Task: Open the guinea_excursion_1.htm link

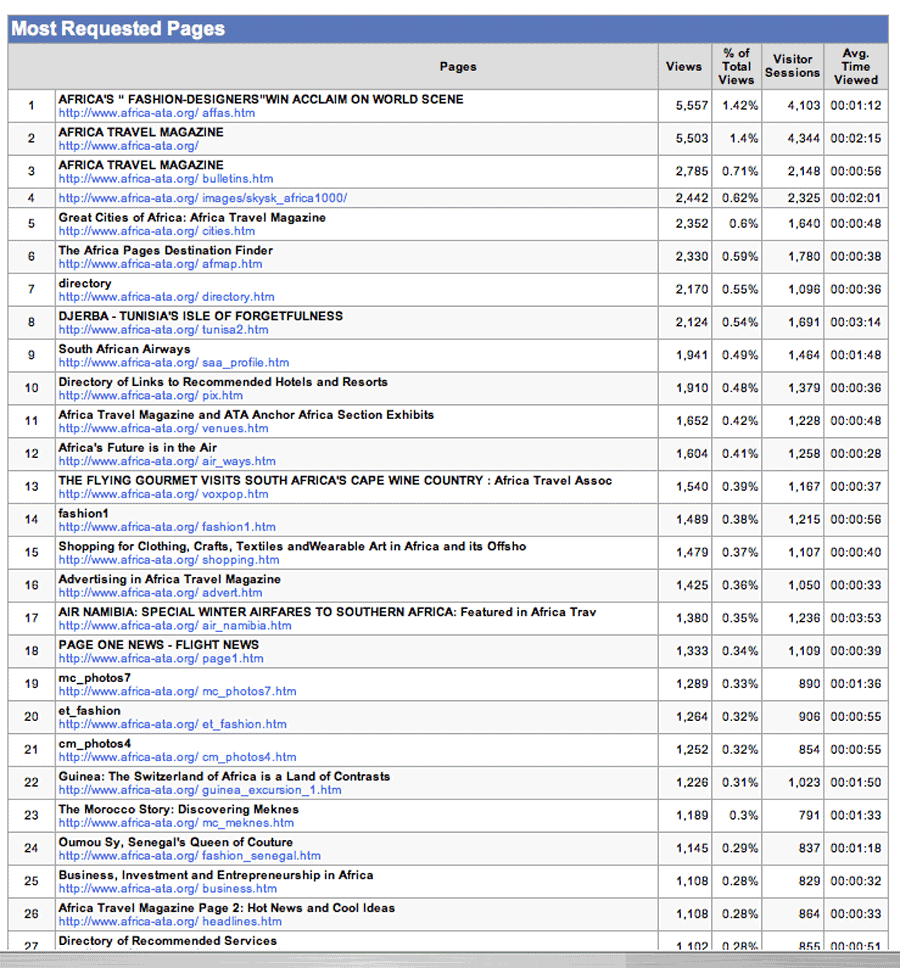Action: 200,790
